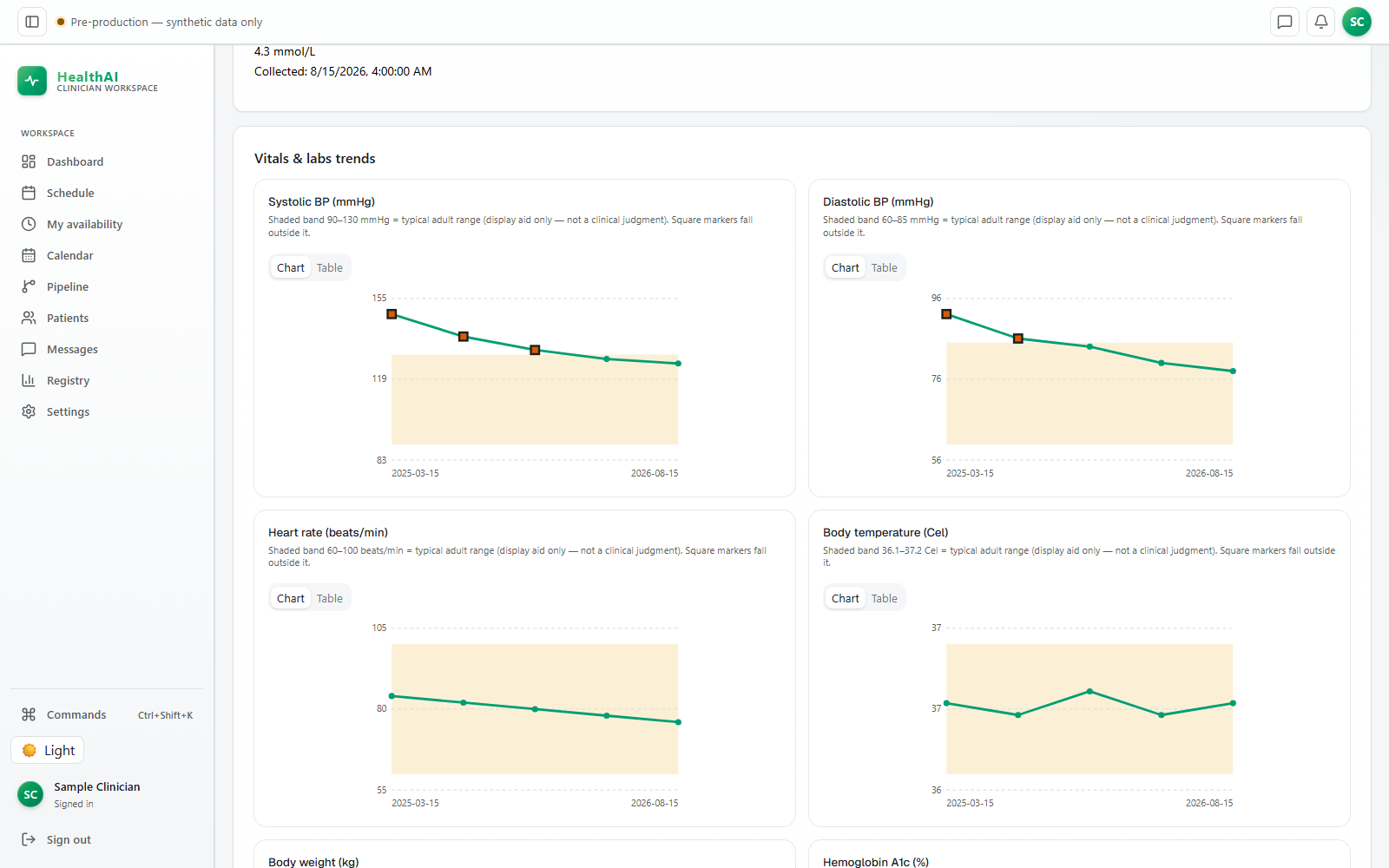
Task: Open the chat messages icon in header
Action: [1285, 22]
